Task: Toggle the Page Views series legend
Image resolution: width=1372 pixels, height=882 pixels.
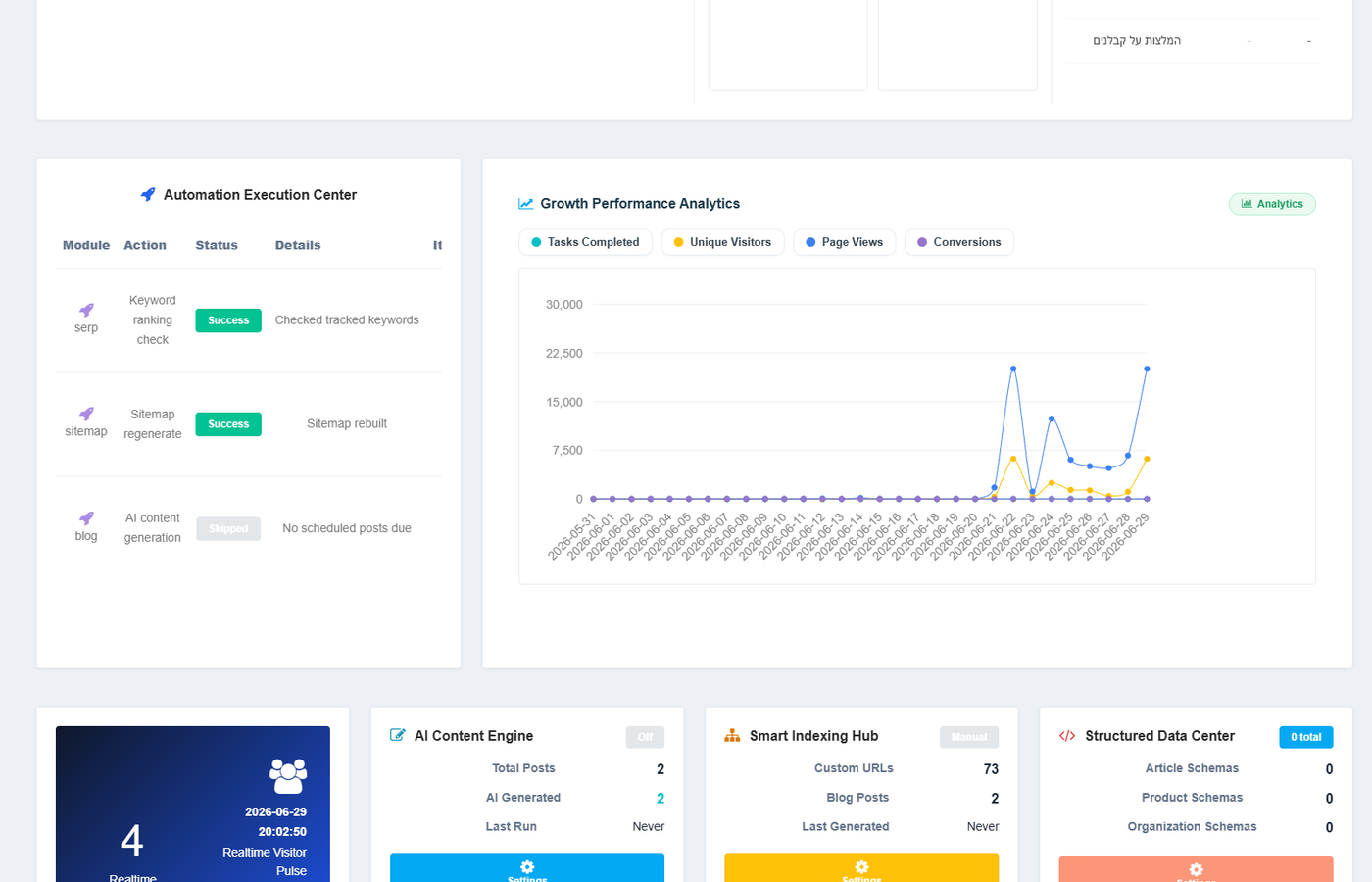Action: pyautogui.click(x=844, y=242)
